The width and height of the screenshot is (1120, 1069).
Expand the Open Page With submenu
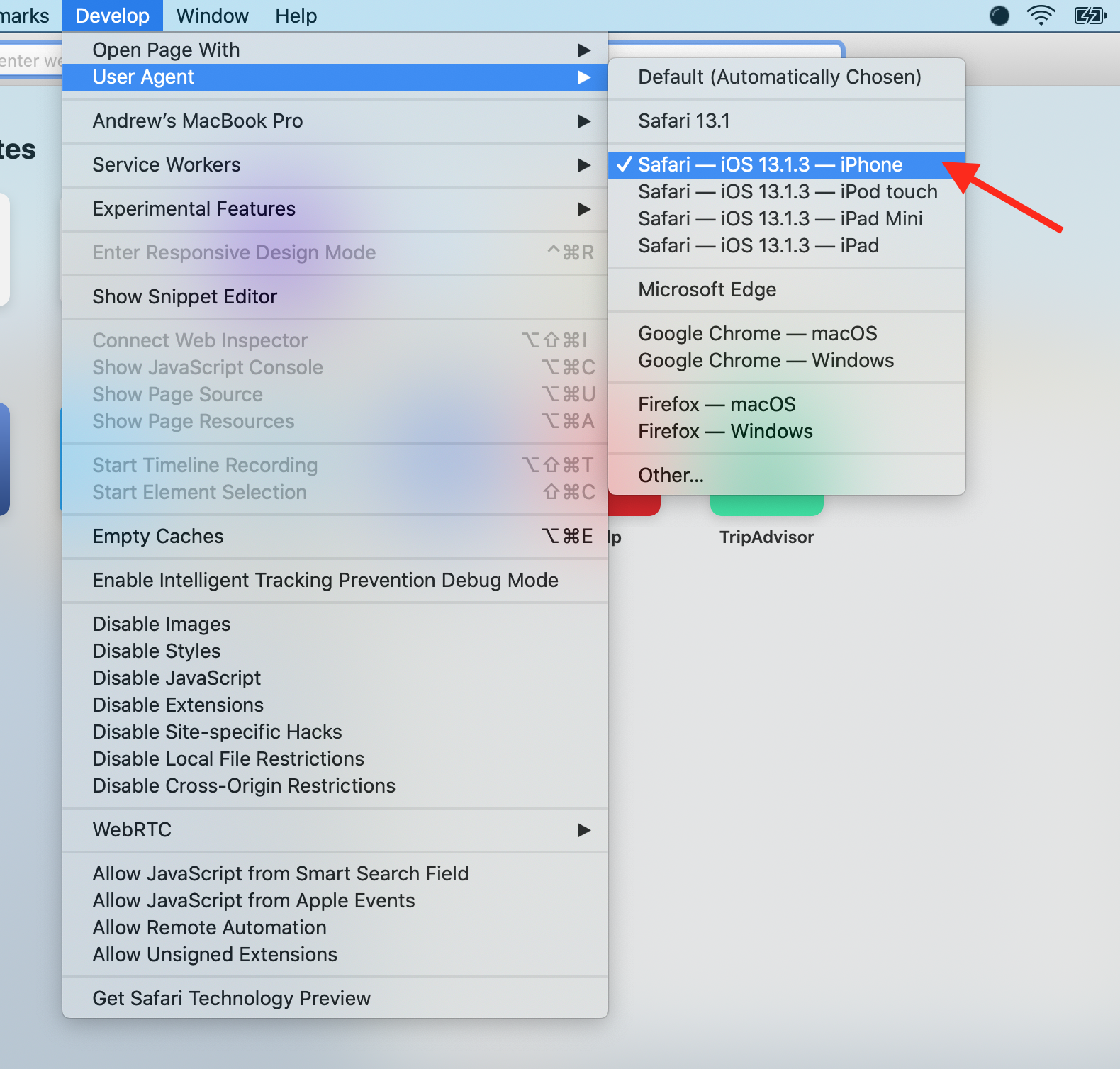click(335, 50)
